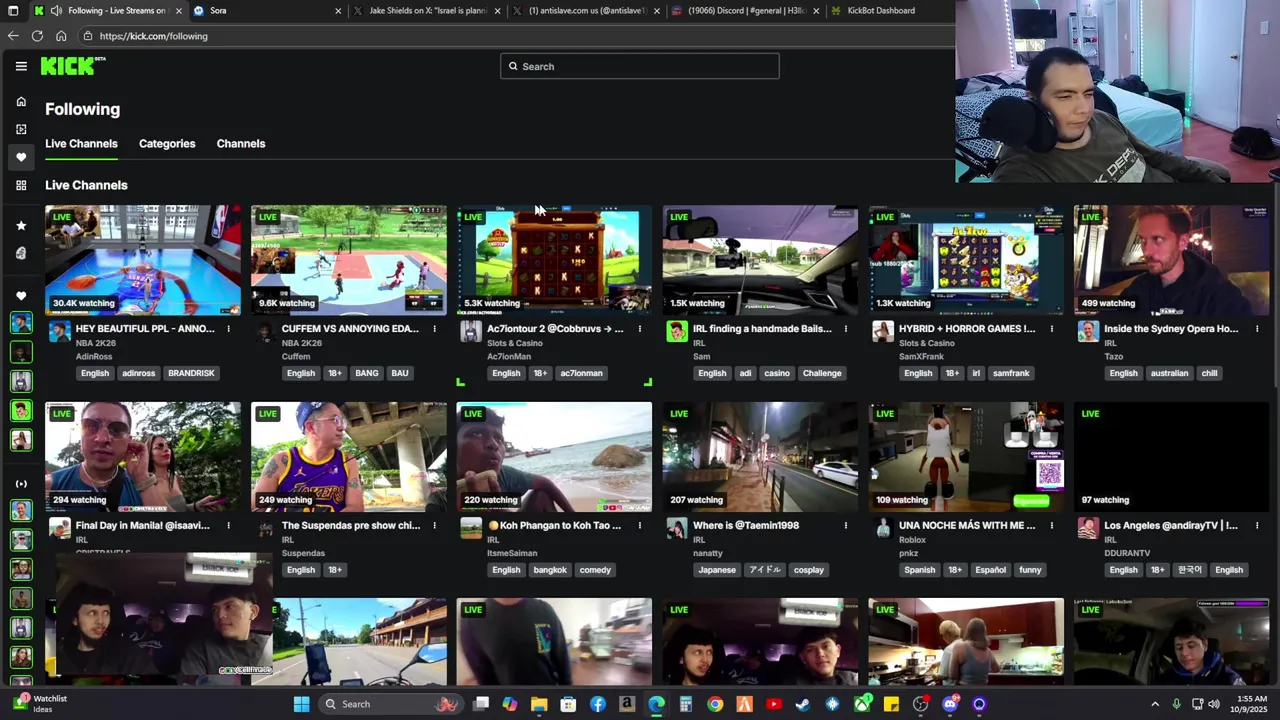Close the Following - Live Streams browser tab

[179, 11]
